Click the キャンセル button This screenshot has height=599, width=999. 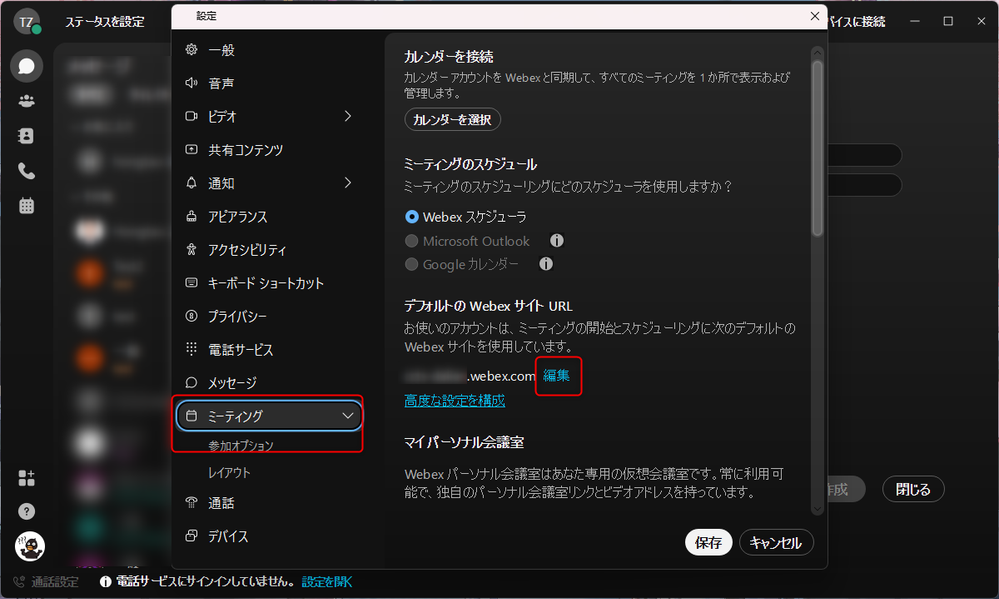pyautogui.click(x=776, y=542)
